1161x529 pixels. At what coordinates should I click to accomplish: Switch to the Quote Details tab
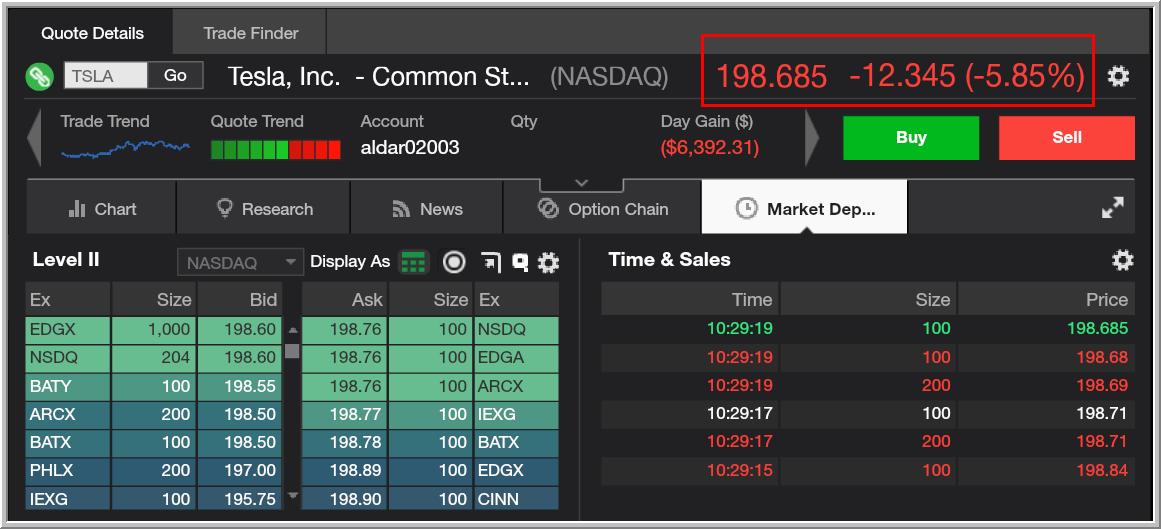tap(93, 33)
